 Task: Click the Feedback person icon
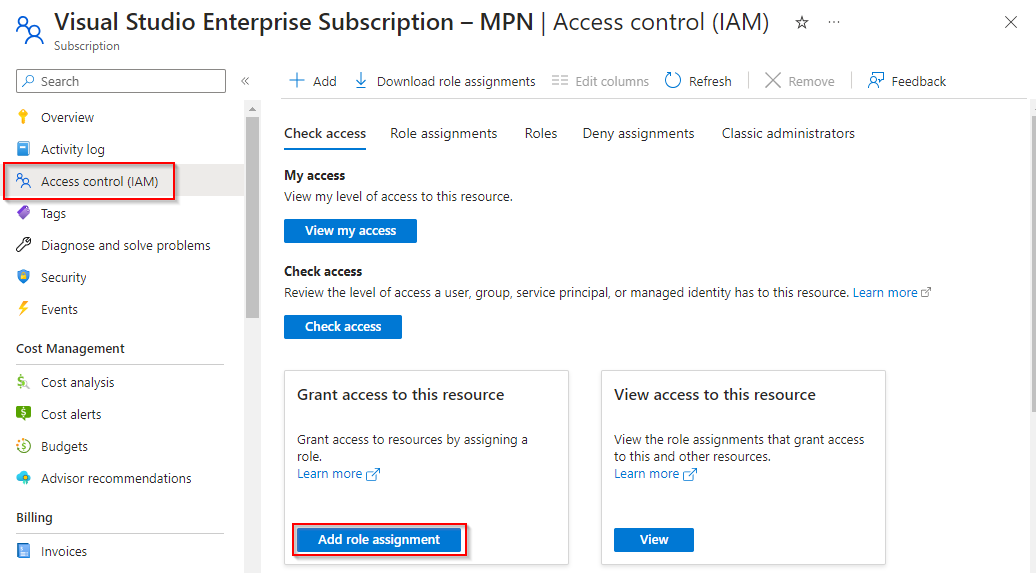click(875, 81)
